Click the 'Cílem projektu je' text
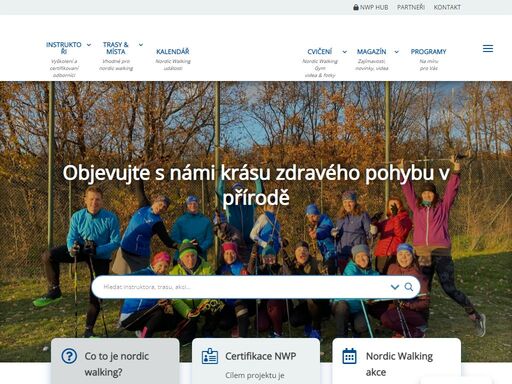 coord(255,376)
